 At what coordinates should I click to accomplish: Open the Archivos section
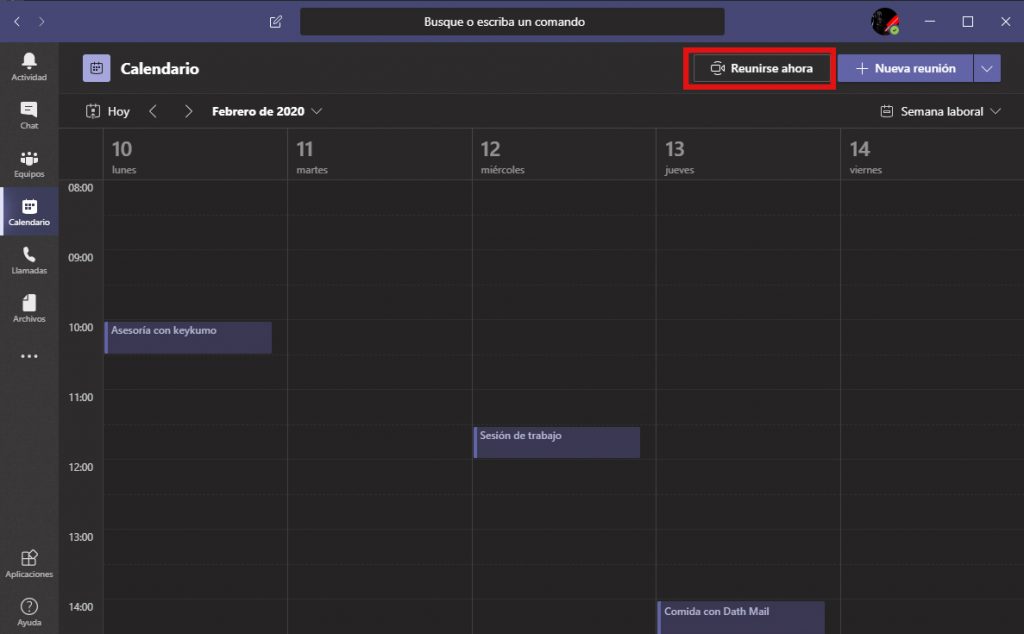pyautogui.click(x=29, y=306)
